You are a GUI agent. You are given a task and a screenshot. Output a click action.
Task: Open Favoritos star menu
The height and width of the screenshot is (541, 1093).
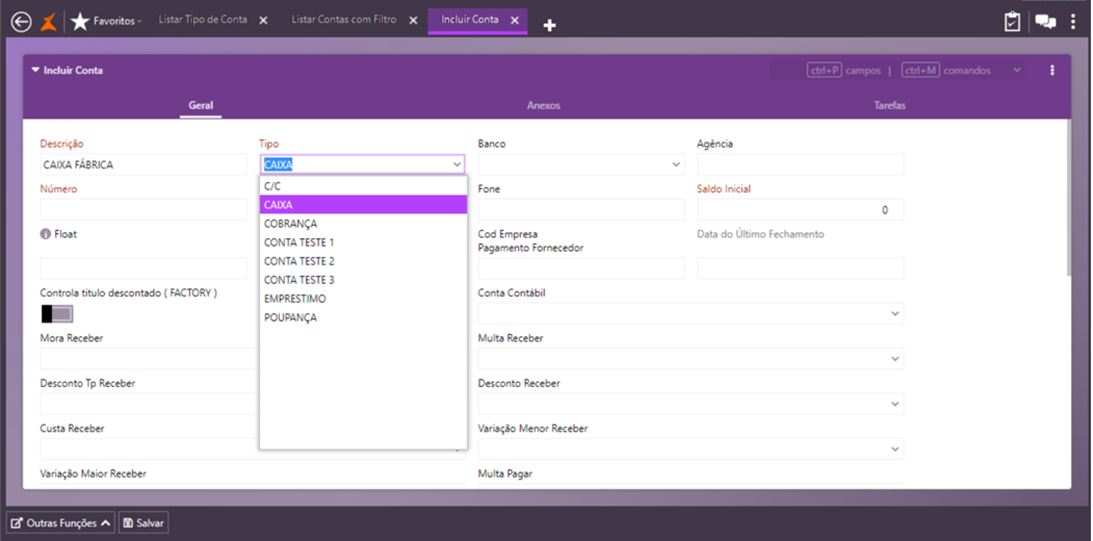click(x=107, y=21)
